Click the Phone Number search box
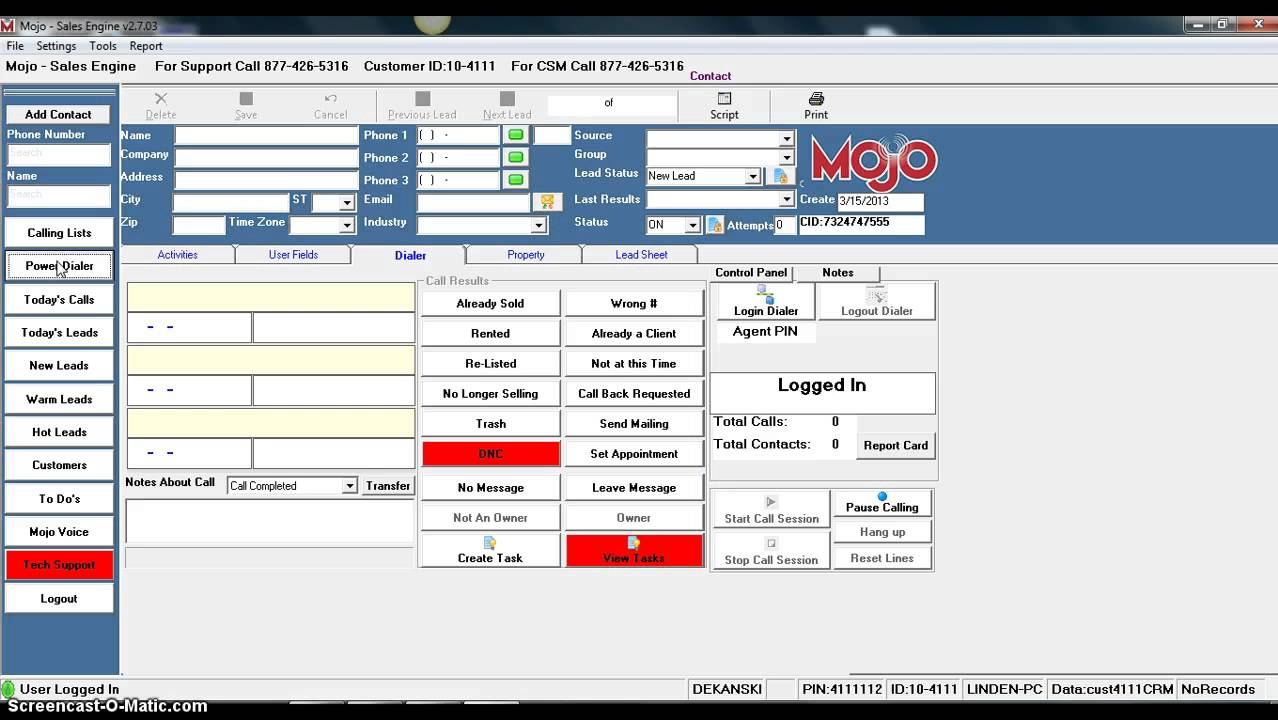 pyautogui.click(x=58, y=154)
